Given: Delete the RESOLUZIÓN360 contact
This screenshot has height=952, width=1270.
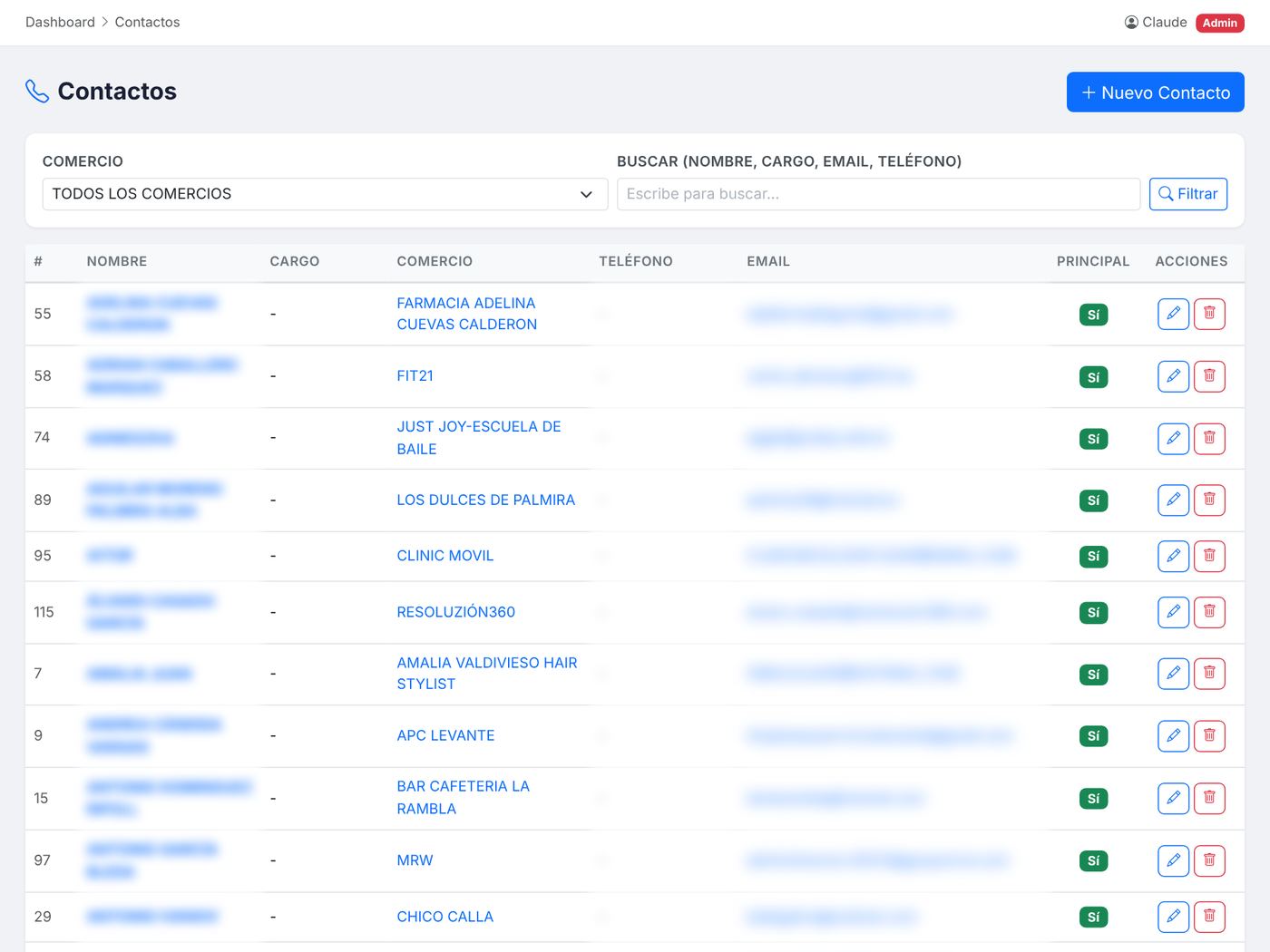Looking at the screenshot, I should (x=1209, y=612).
